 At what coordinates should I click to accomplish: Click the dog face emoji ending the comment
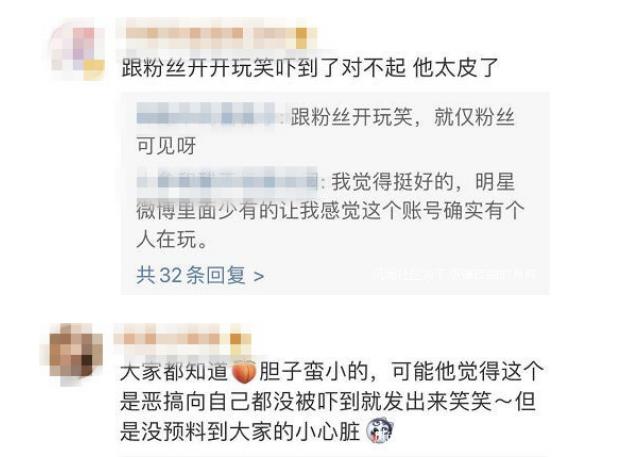(x=379, y=430)
